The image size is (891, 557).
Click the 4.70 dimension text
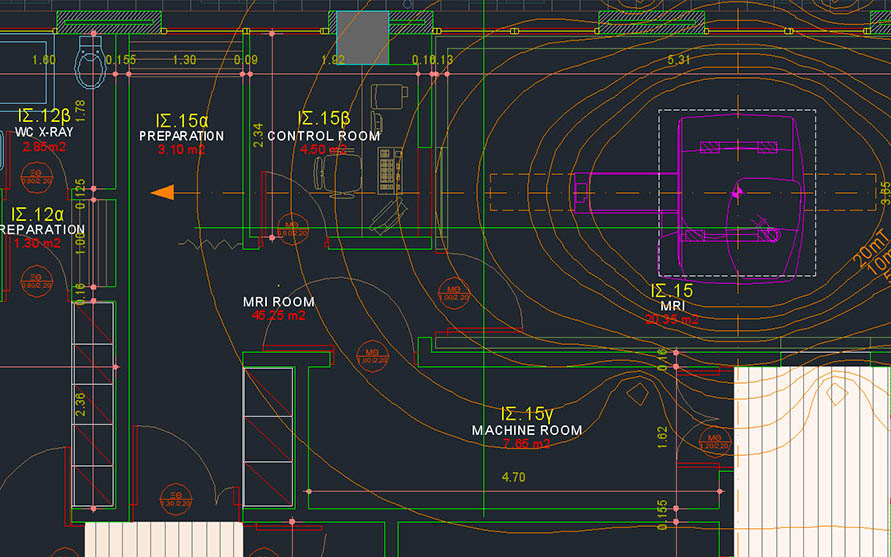[513, 478]
